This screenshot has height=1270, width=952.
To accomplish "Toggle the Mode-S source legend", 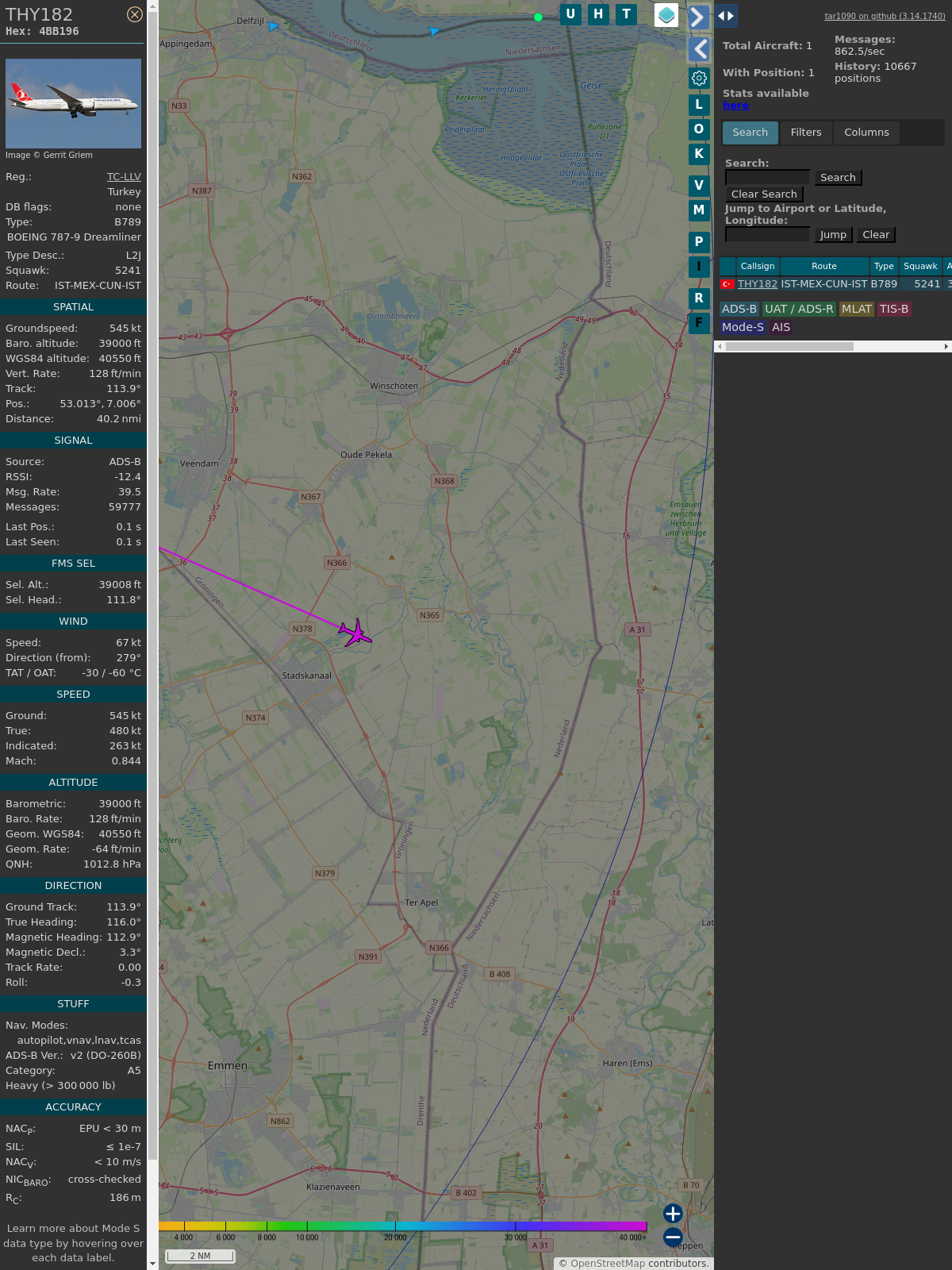I will [743, 327].
